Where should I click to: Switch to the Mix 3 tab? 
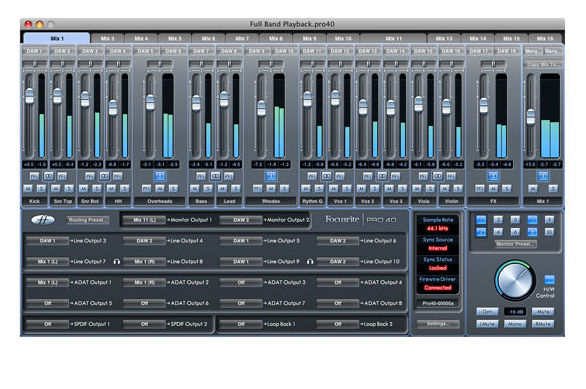(x=107, y=38)
